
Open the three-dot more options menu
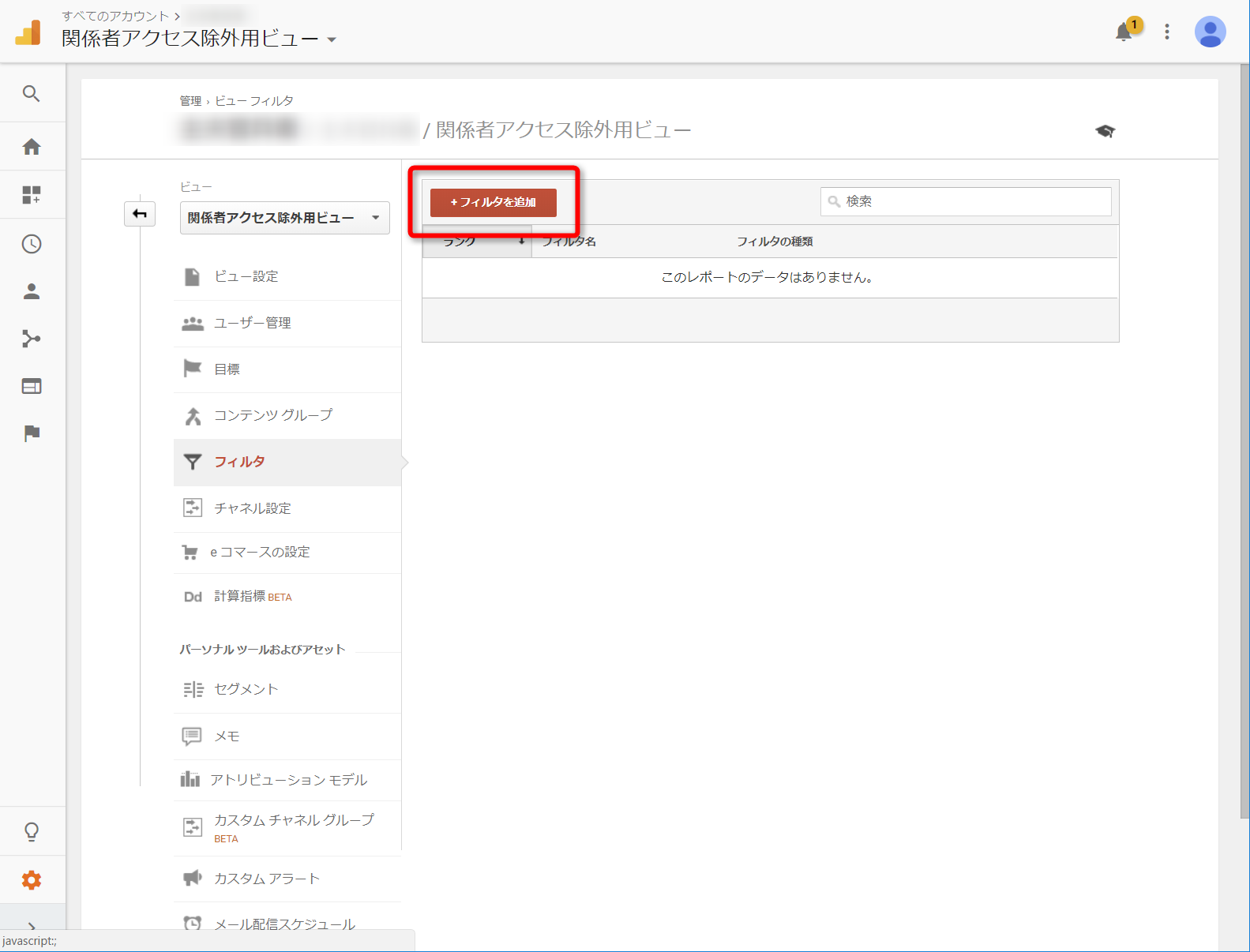pos(1166,32)
